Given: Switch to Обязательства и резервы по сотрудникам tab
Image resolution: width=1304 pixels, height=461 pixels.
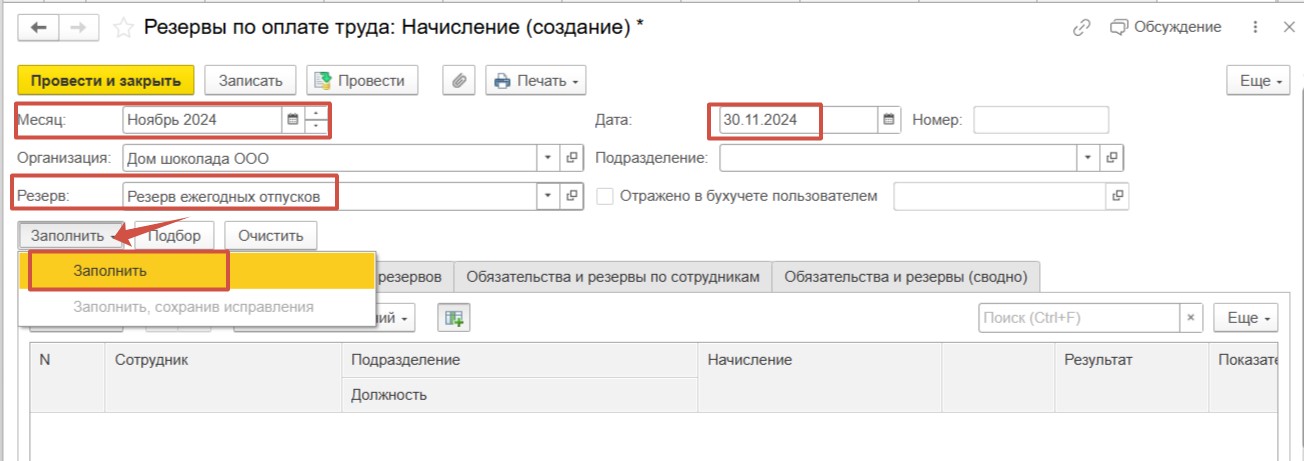Looking at the screenshot, I should point(613,276).
